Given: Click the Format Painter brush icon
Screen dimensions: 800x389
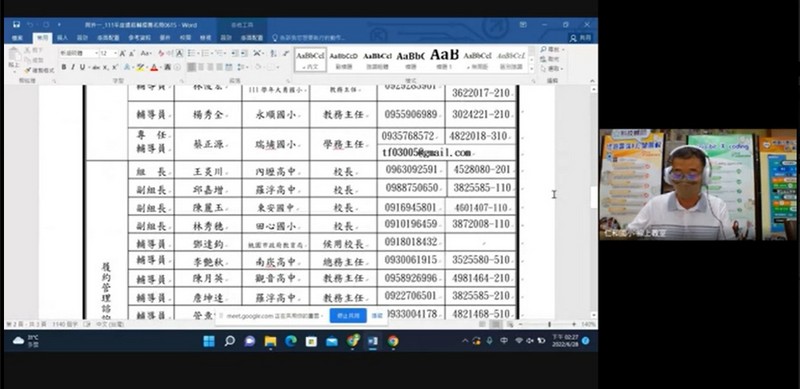Looking at the screenshot, I should [28, 70].
